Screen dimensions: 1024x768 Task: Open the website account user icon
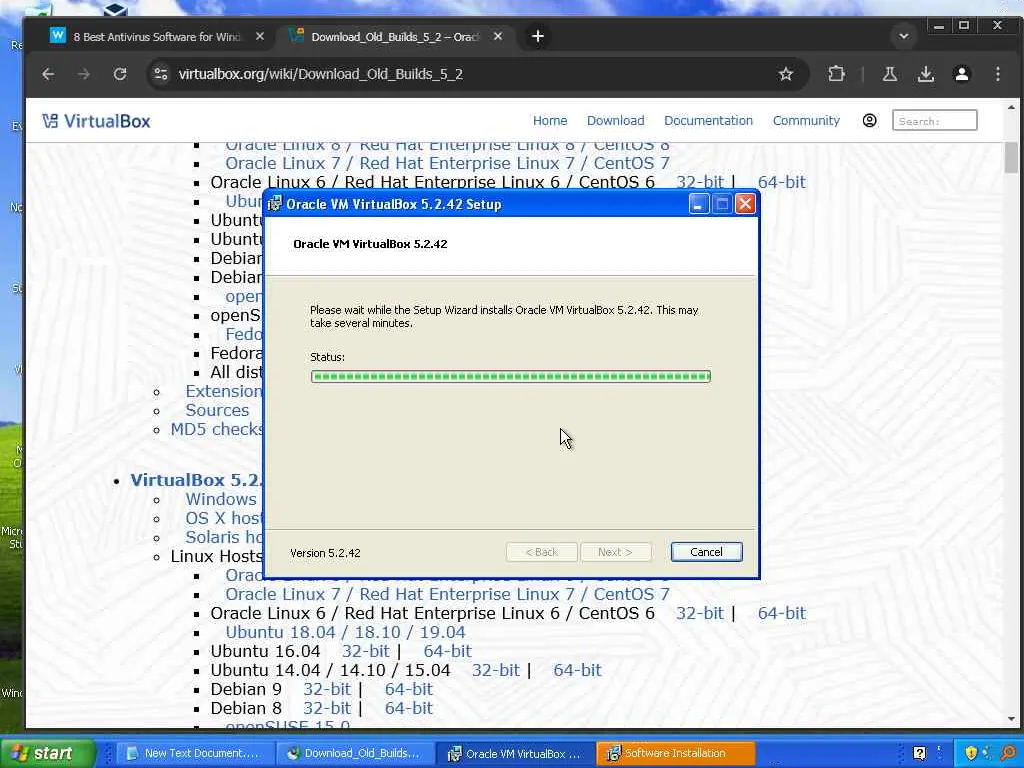coord(869,120)
